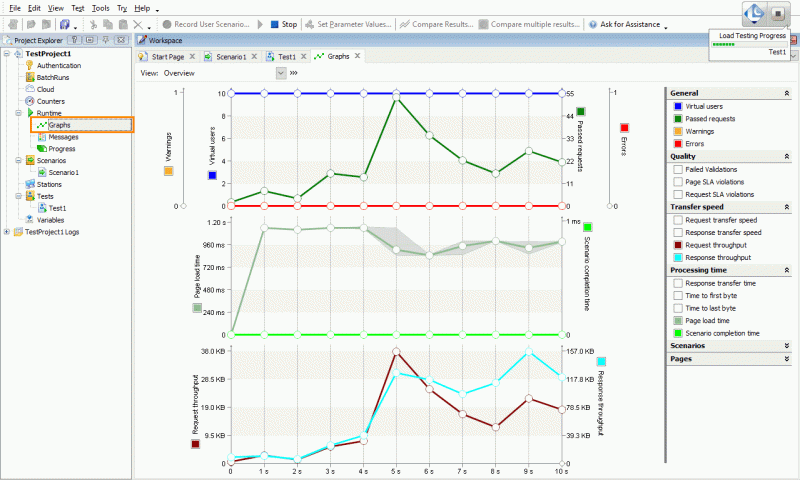
Task: Click the BatchRuns node icon
Action: (30, 77)
